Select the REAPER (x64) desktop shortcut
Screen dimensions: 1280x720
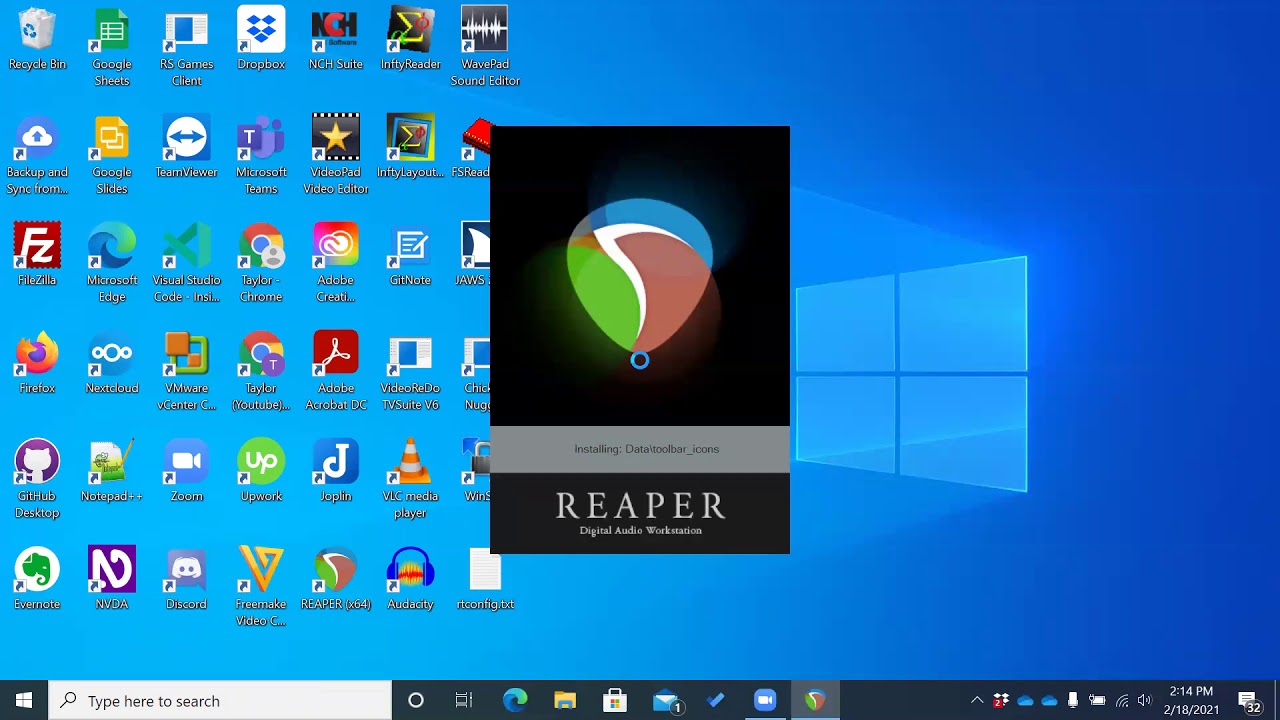pyautogui.click(x=335, y=580)
